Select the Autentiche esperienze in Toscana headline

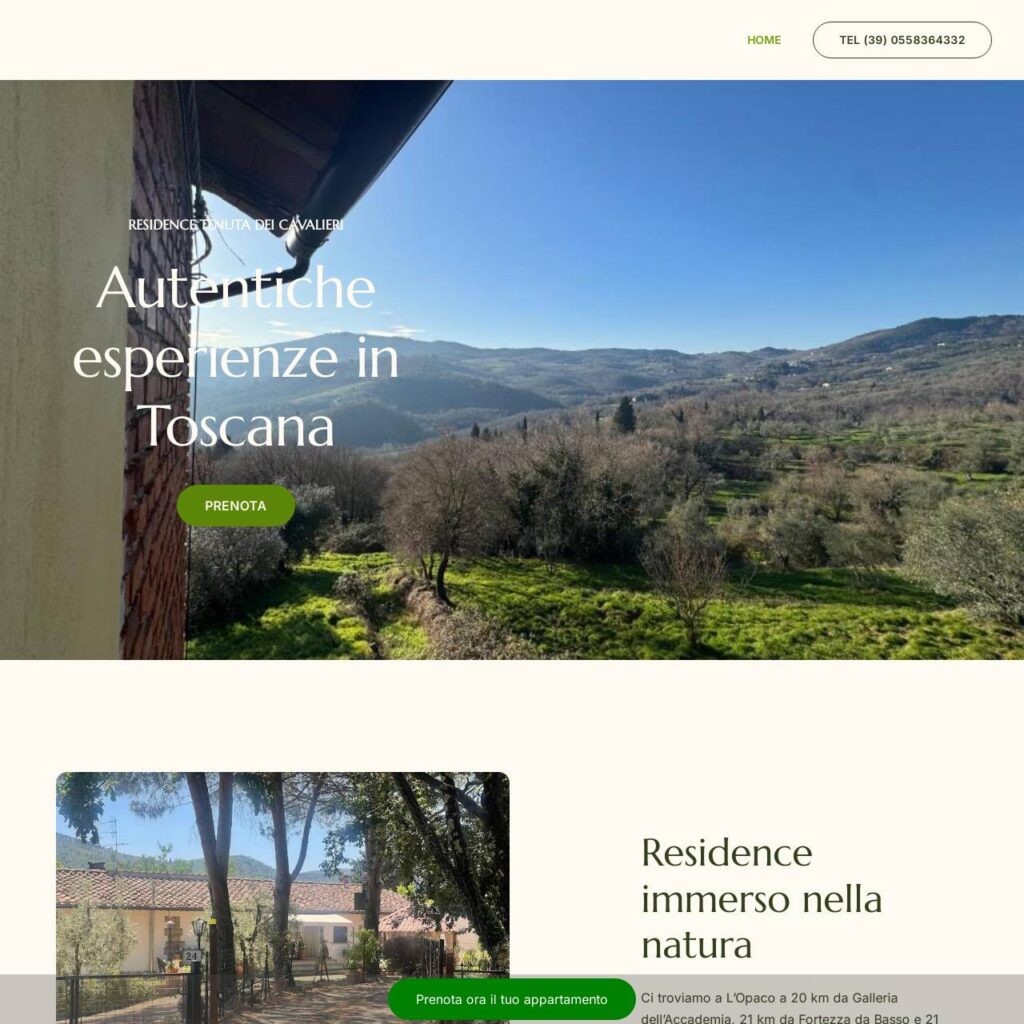pos(236,357)
